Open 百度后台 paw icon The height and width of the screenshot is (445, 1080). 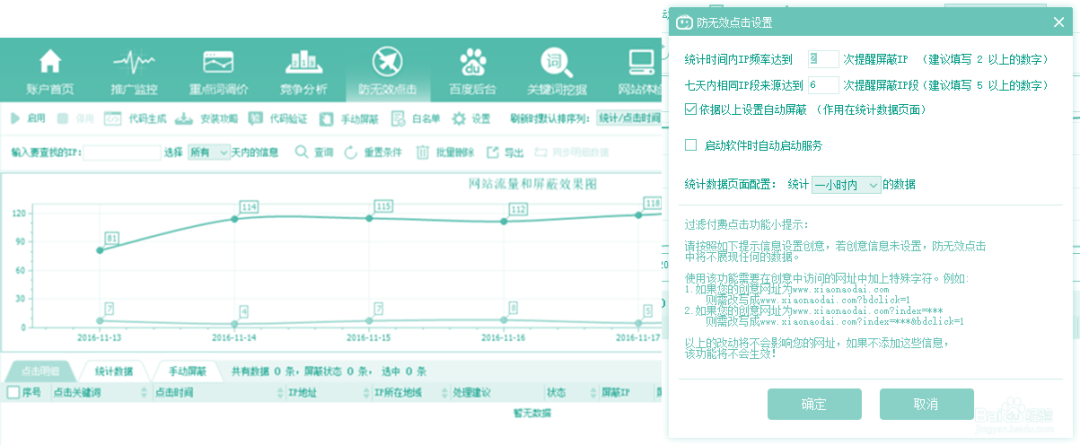(472, 62)
